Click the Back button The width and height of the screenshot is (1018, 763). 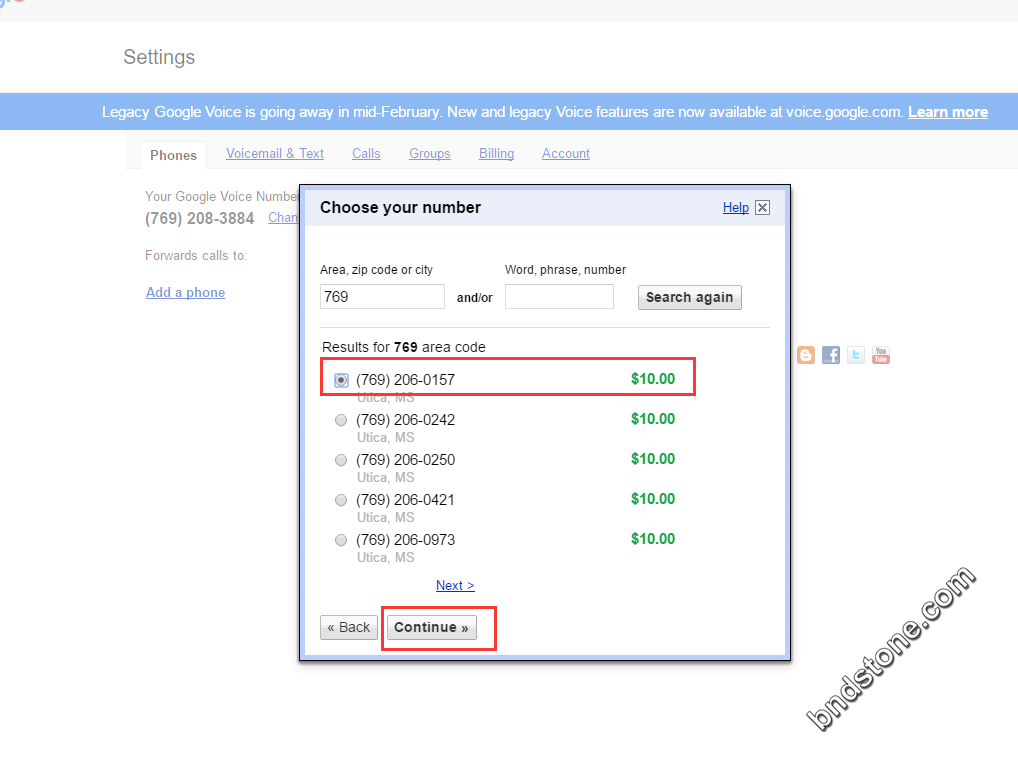pyautogui.click(x=349, y=627)
